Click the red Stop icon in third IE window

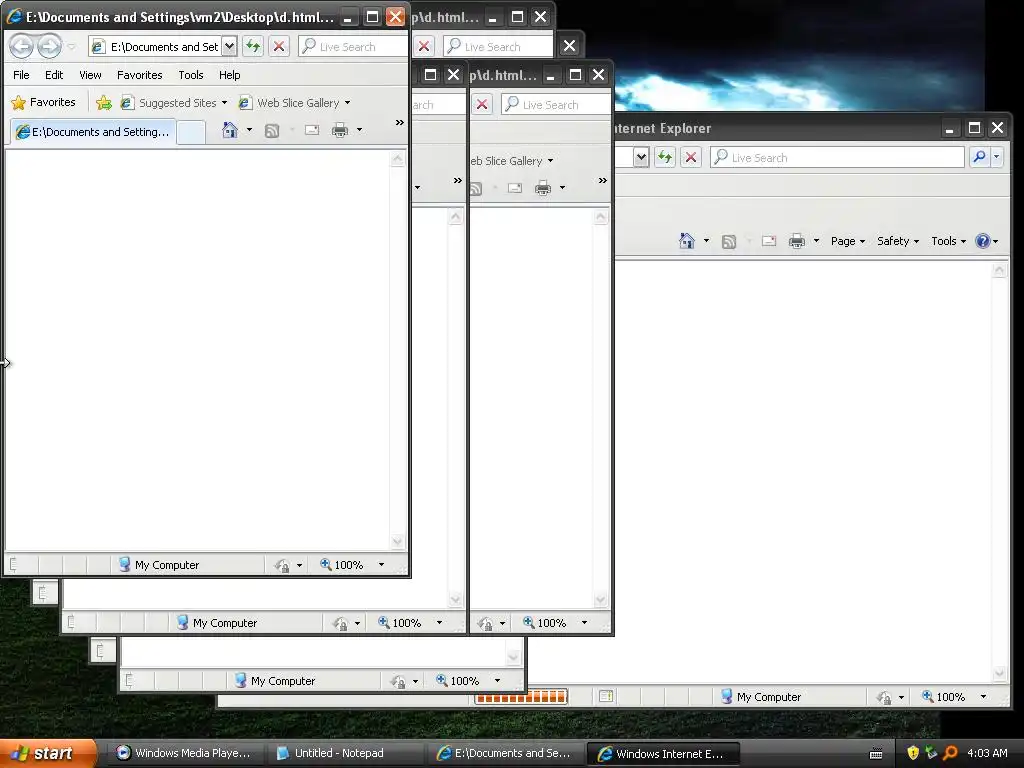click(x=482, y=104)
